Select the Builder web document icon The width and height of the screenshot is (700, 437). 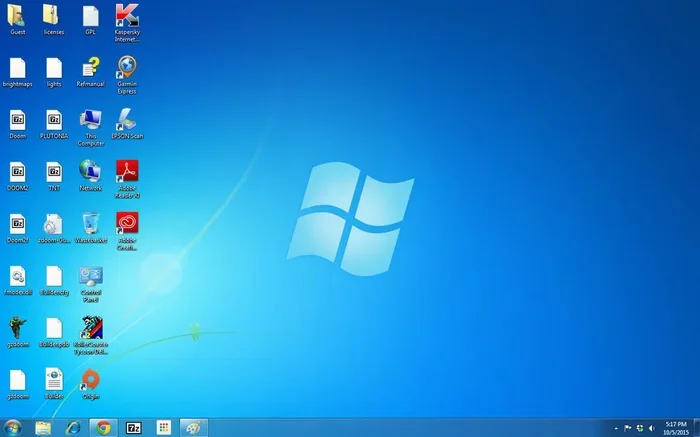tap(54, 380)
